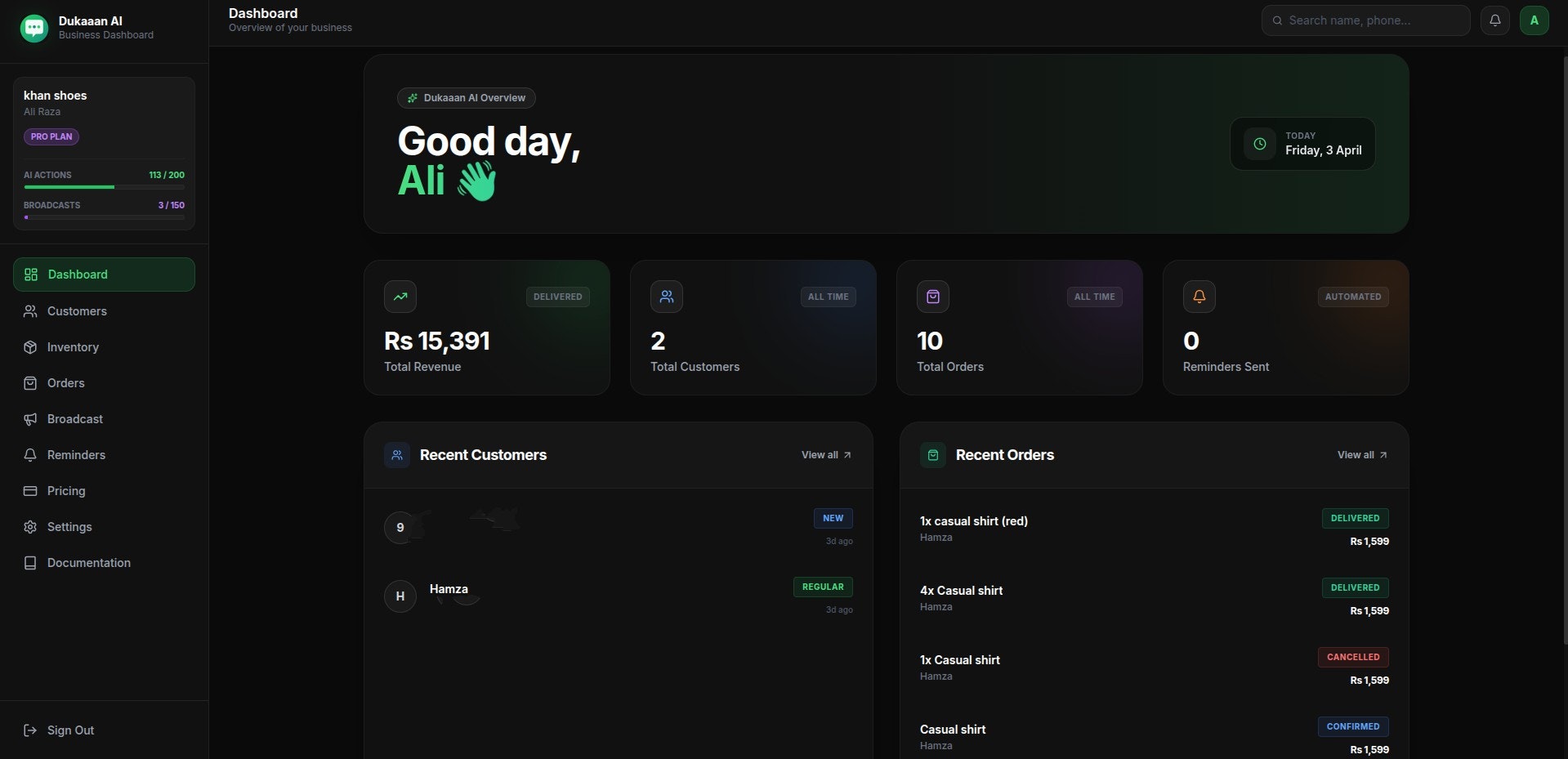The image size is (1568, 759).
Task: Click the avatar circle labeled '9'
Action: point(400,528)
